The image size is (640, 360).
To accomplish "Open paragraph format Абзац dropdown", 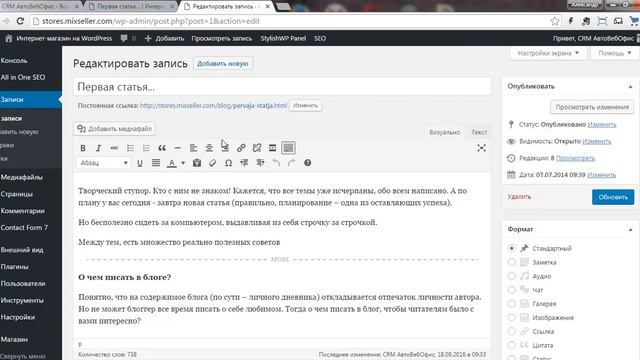I will pos(103,163).
